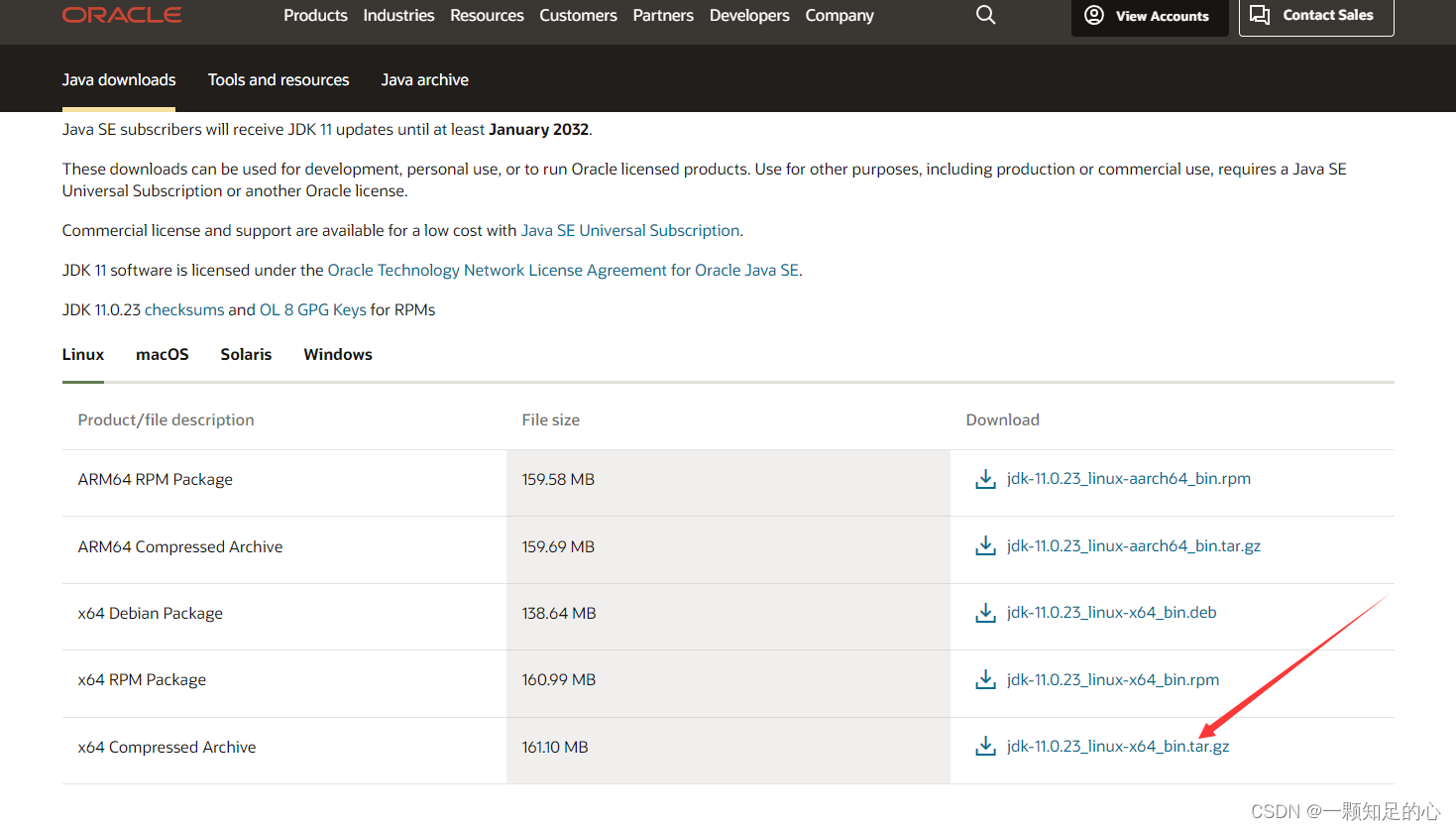Screen dimensions: 1456x830
Task: Click the January 2032 bold text
Action: 539,129
